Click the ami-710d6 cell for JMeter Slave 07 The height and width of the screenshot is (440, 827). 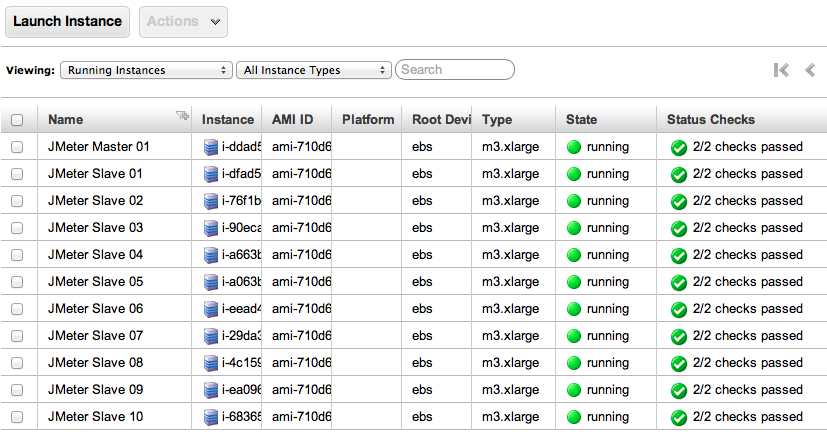point(301,336)
